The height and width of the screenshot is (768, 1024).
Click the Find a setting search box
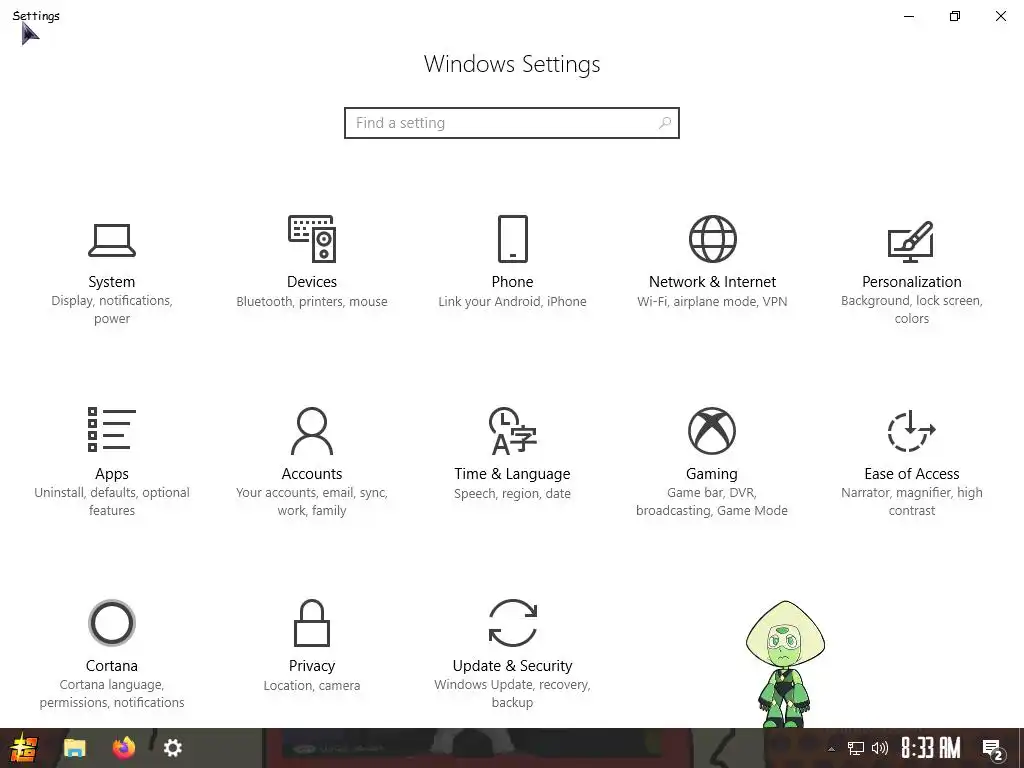tap(512, 123)
